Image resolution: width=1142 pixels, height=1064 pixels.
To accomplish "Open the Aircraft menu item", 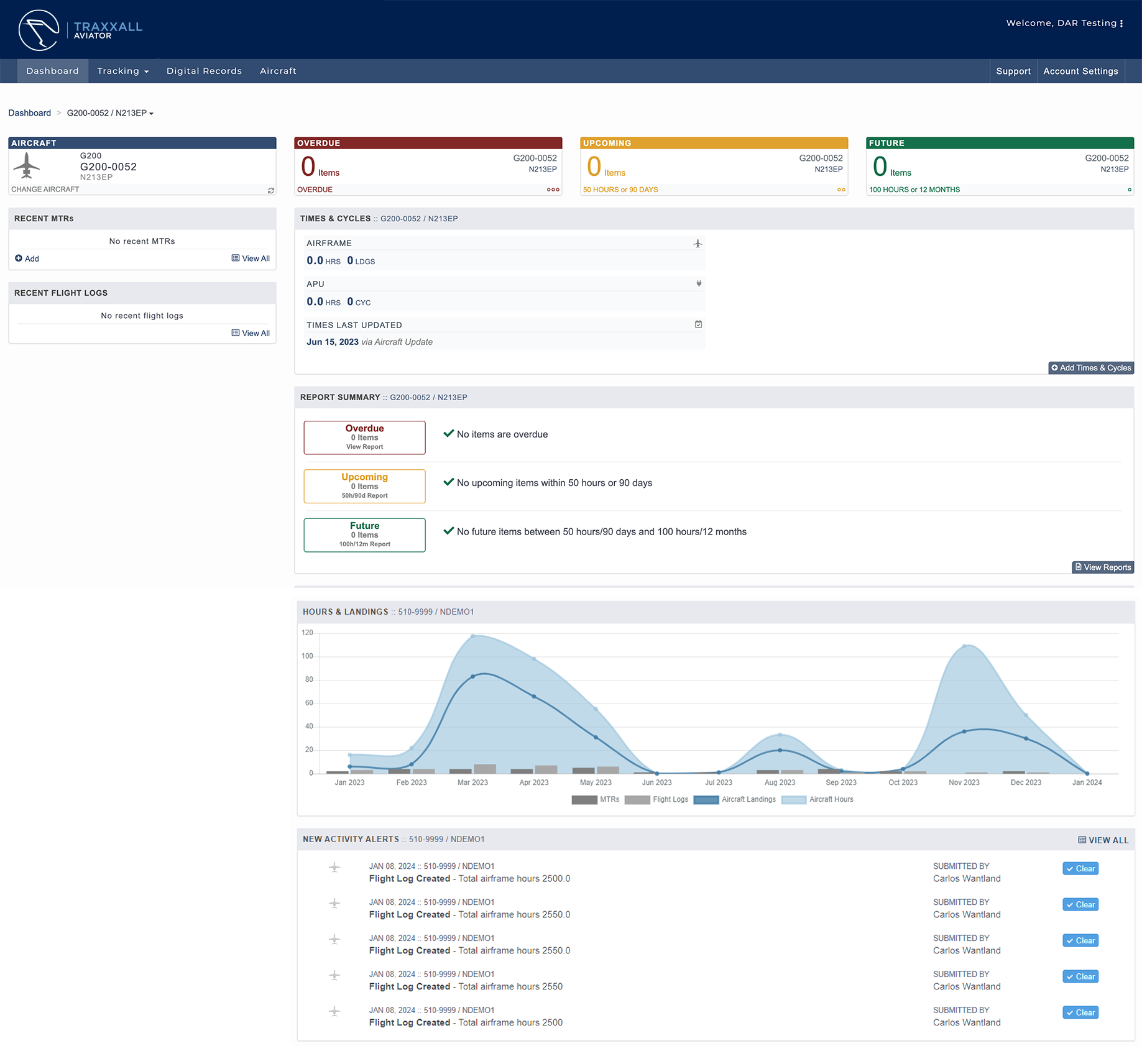I will pos(278,71).
